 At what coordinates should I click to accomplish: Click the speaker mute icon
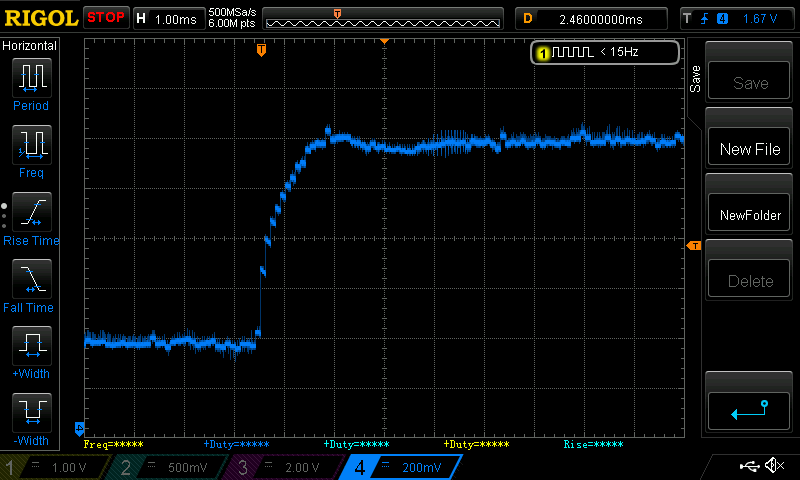coord(773,466)
